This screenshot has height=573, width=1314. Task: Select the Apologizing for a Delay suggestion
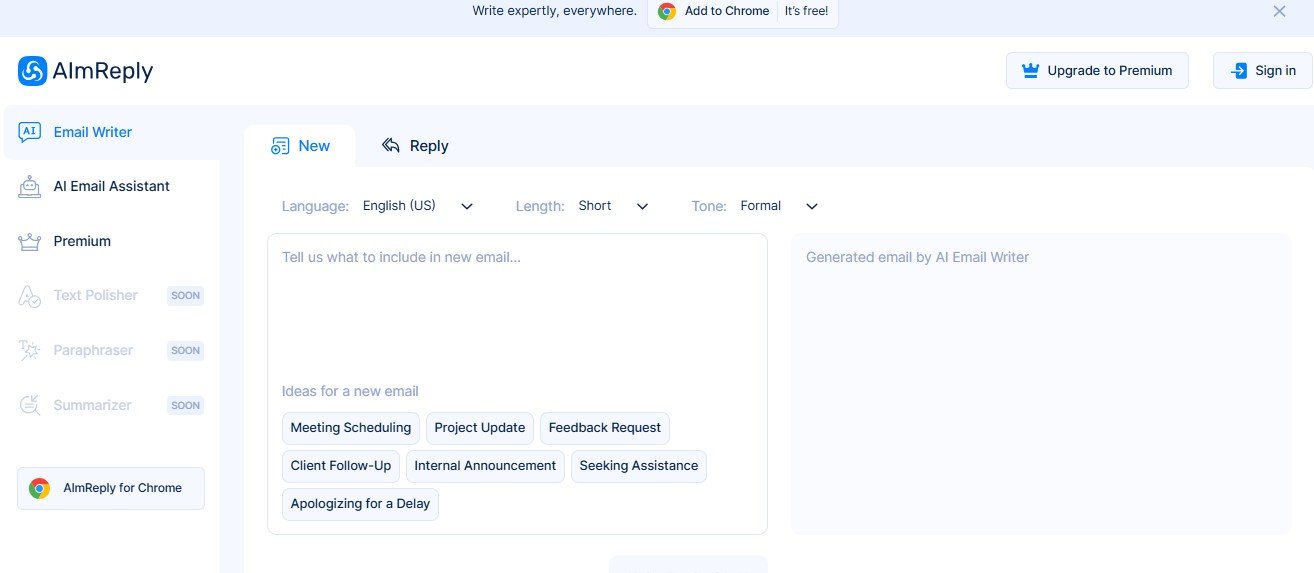tap(360, 504)
